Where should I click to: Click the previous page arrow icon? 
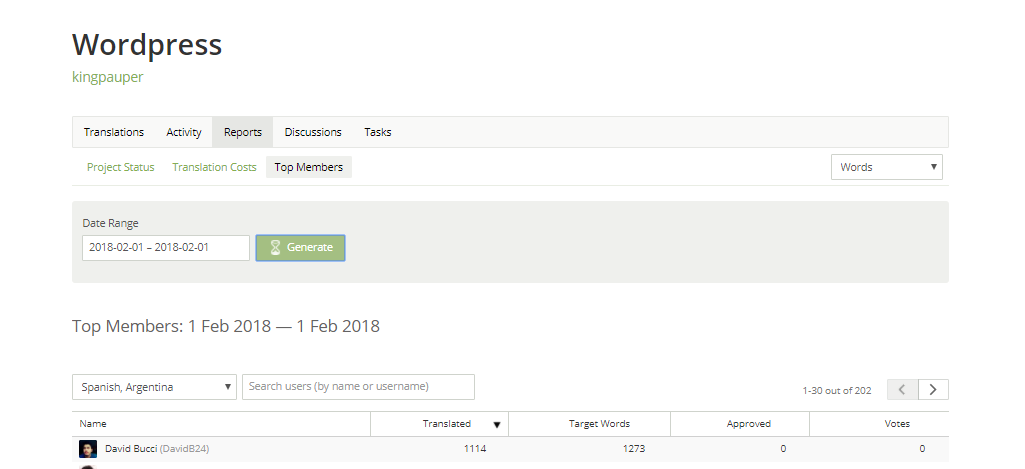902,390
